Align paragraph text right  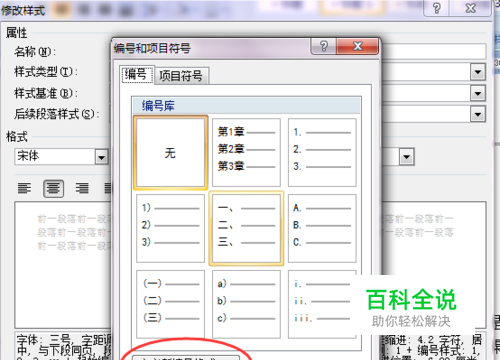(82, 188)
